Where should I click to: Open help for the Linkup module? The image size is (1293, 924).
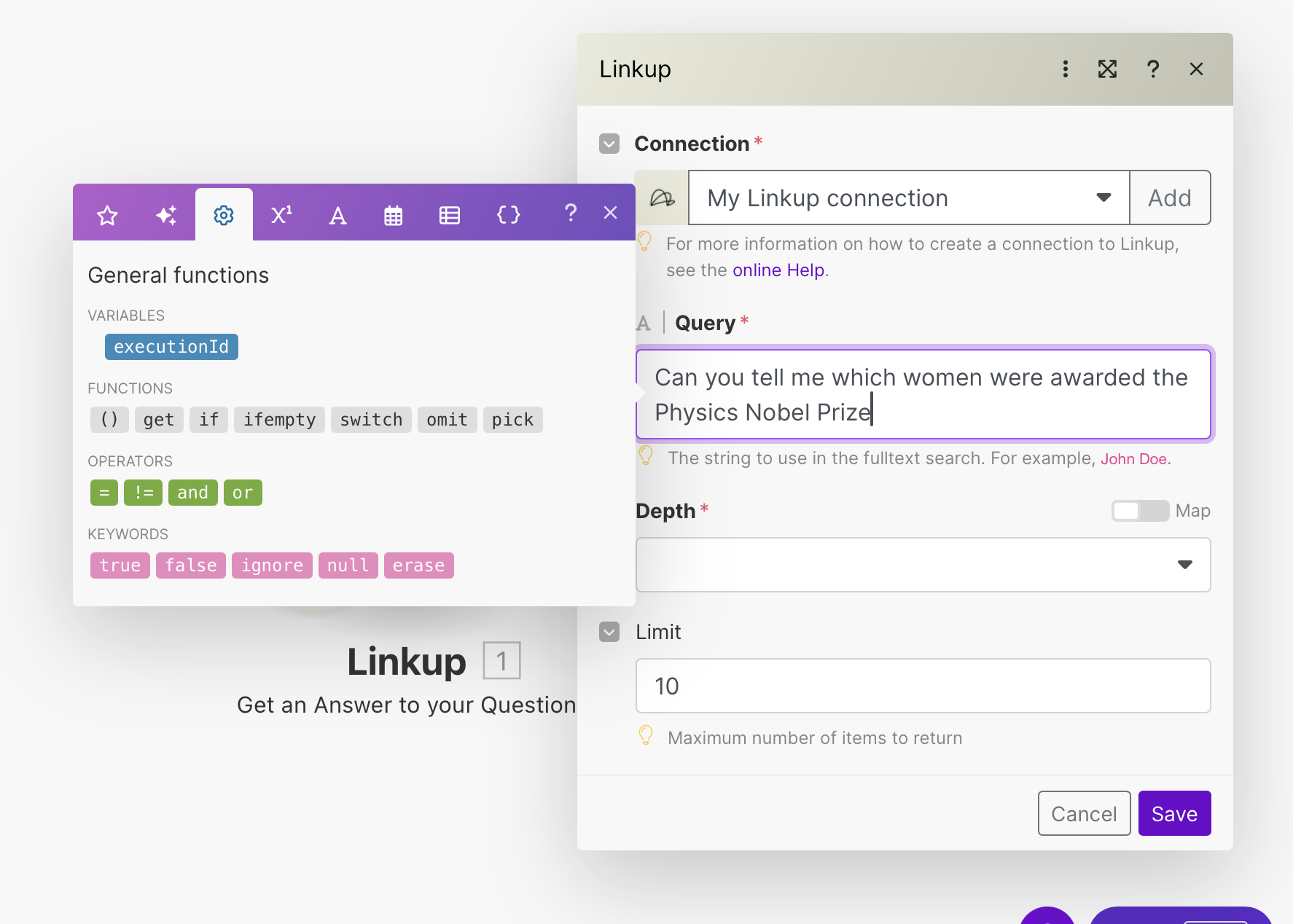tap(1153, 69)
